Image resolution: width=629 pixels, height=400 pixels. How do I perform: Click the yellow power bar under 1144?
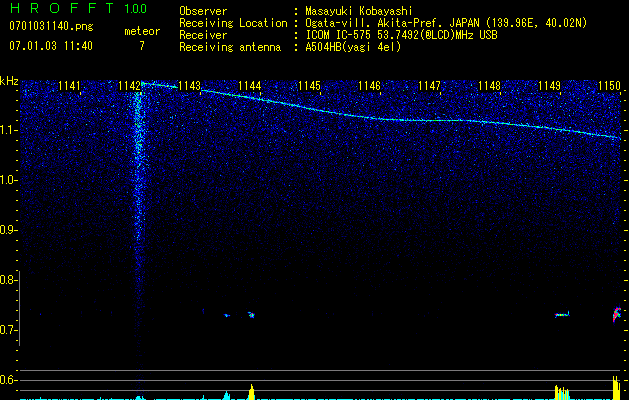coord(252,392)
